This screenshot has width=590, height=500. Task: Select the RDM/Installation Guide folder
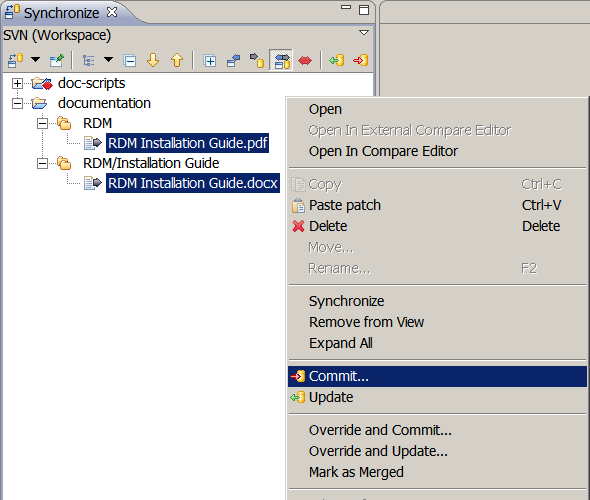point(151,163)
